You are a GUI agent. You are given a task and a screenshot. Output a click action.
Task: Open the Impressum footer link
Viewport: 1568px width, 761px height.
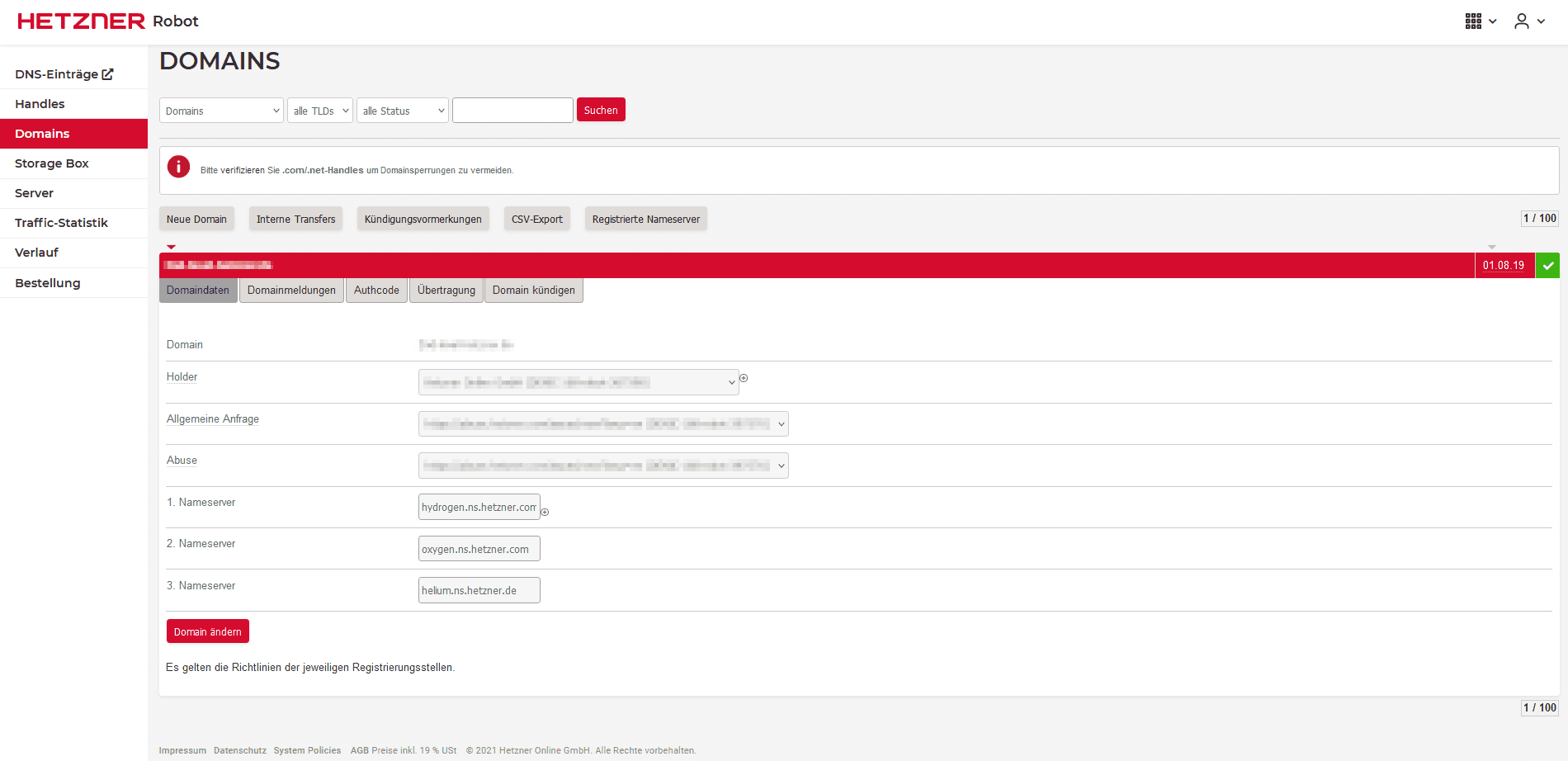tap(182, 750)
